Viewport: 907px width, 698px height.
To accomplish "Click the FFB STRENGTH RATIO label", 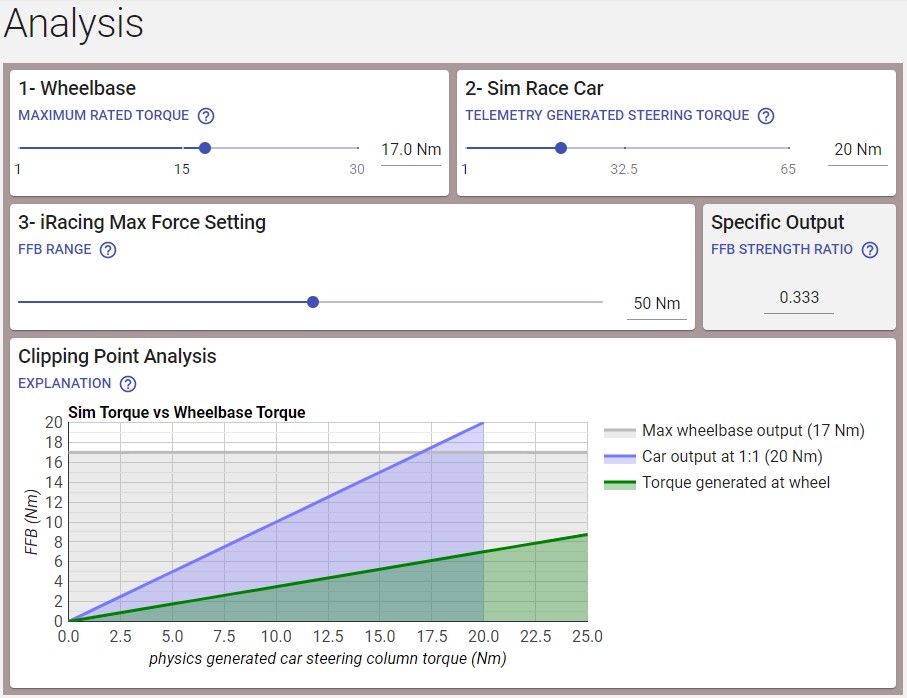I will (x=781, y=250).
